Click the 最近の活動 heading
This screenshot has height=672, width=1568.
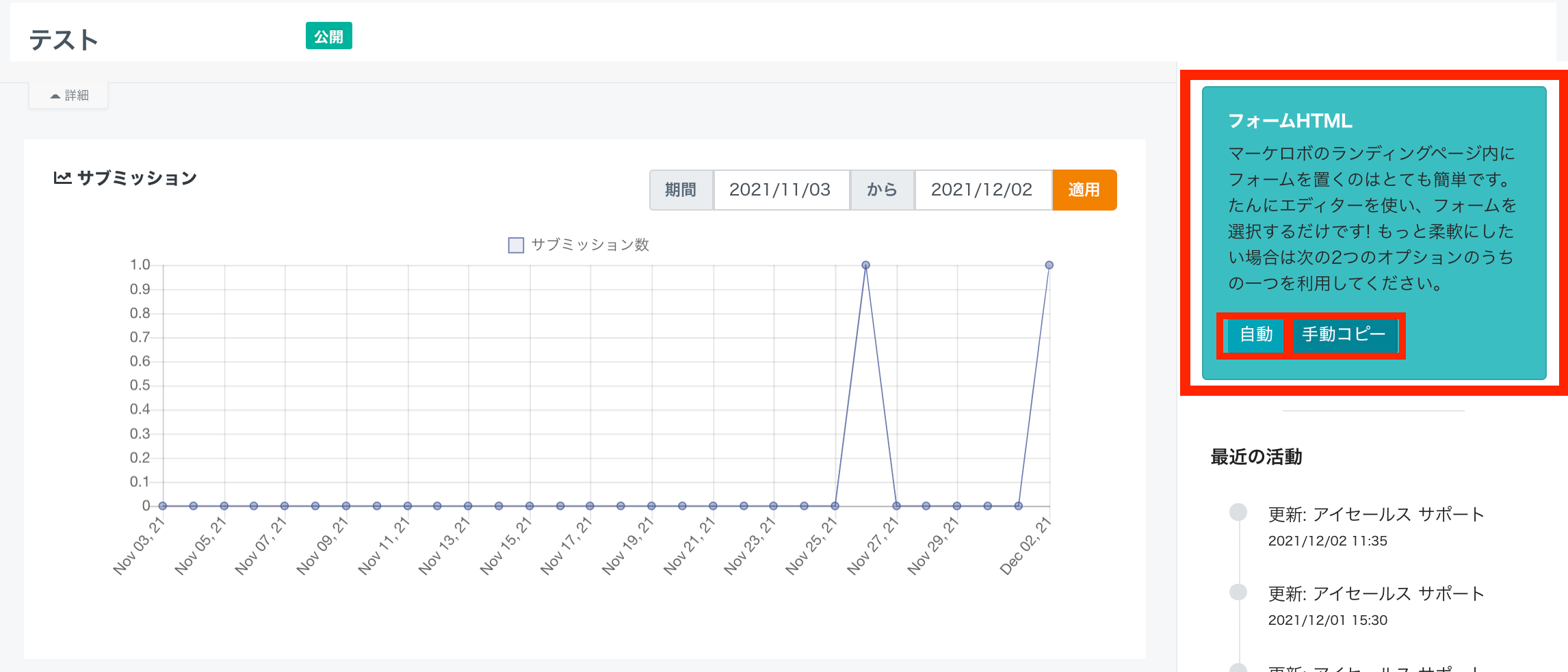click(x=1256, y=457)
